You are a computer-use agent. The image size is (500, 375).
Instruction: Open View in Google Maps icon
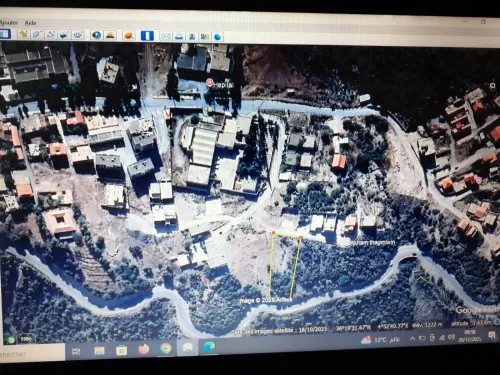tap(205, 37)
